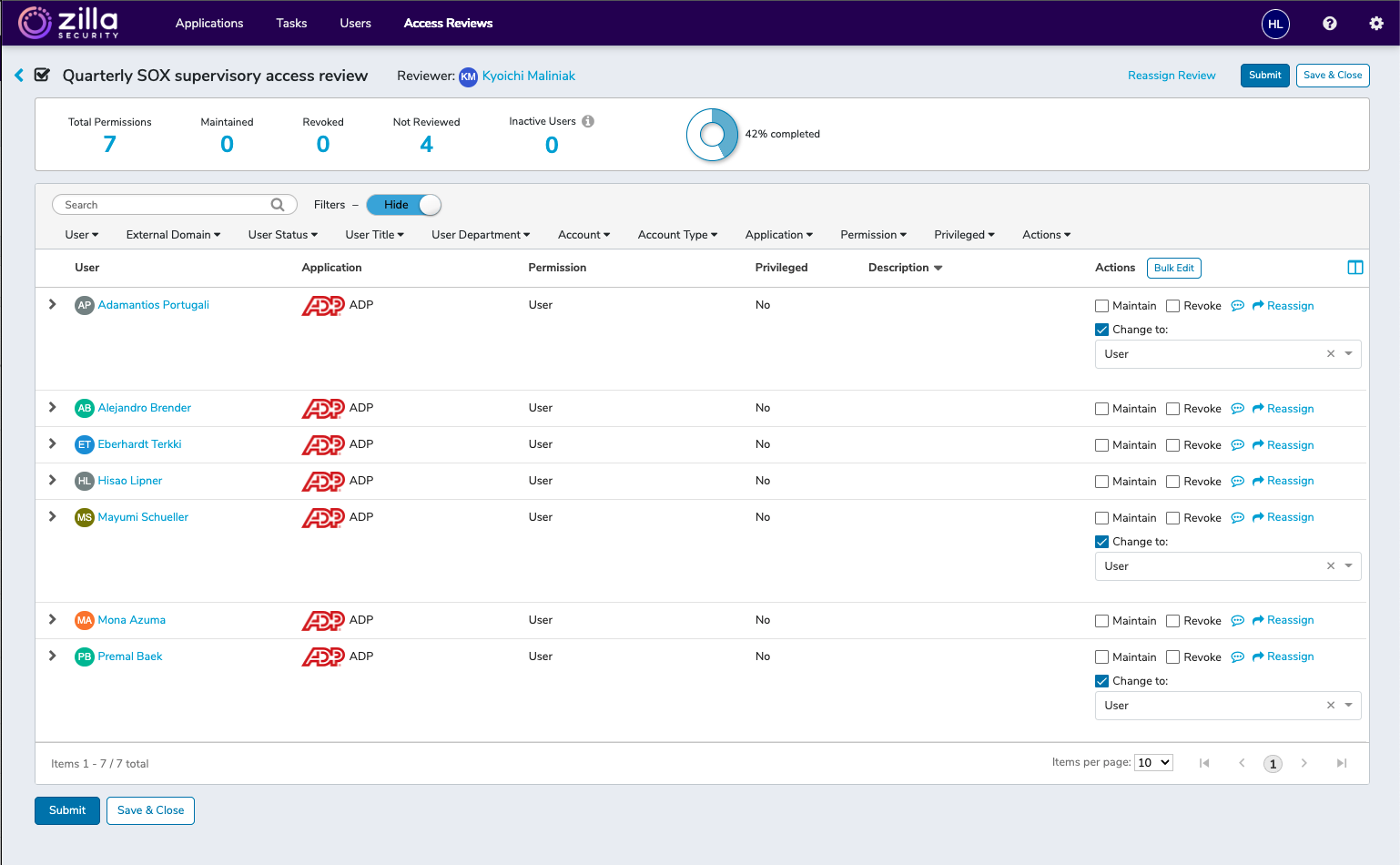Click the Reassign Review link
This screenshot has width=1400, height=865.
pos(1172,76)
